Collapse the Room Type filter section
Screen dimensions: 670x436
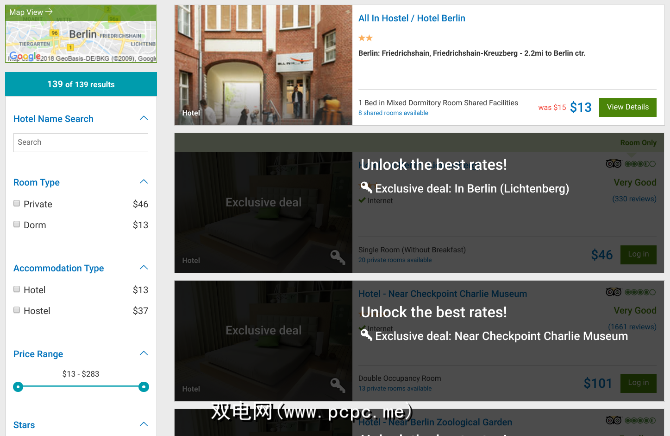click(144, 182)
